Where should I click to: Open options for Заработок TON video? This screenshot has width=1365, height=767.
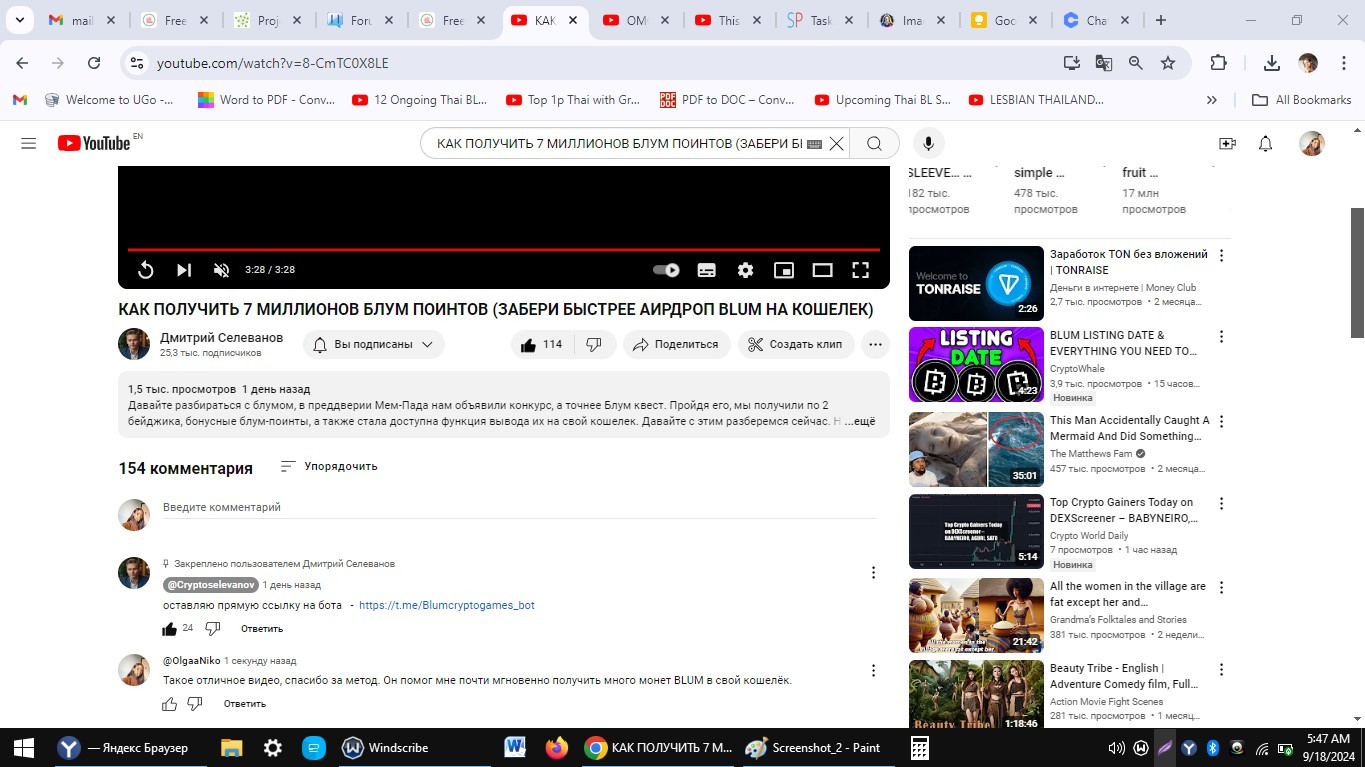1221,256
